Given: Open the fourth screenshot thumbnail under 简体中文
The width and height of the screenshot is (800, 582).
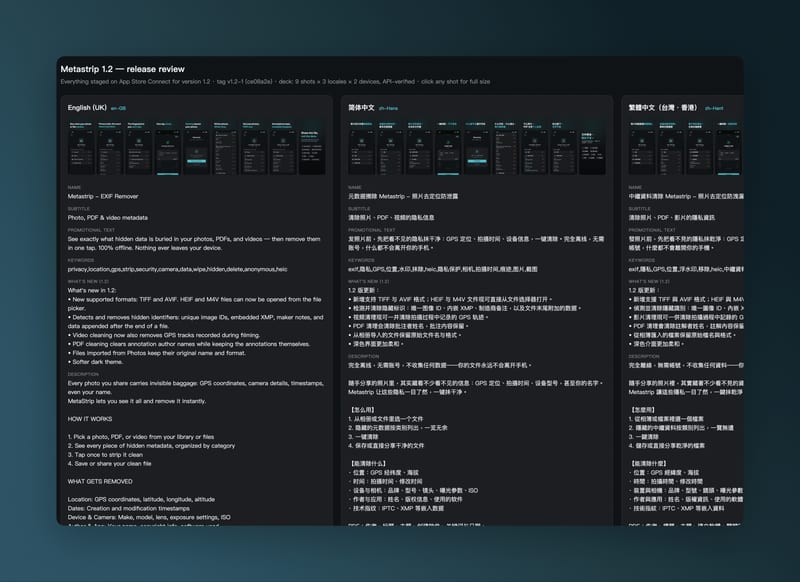Looking at the screenshot, I should click(x=448, y=148).
